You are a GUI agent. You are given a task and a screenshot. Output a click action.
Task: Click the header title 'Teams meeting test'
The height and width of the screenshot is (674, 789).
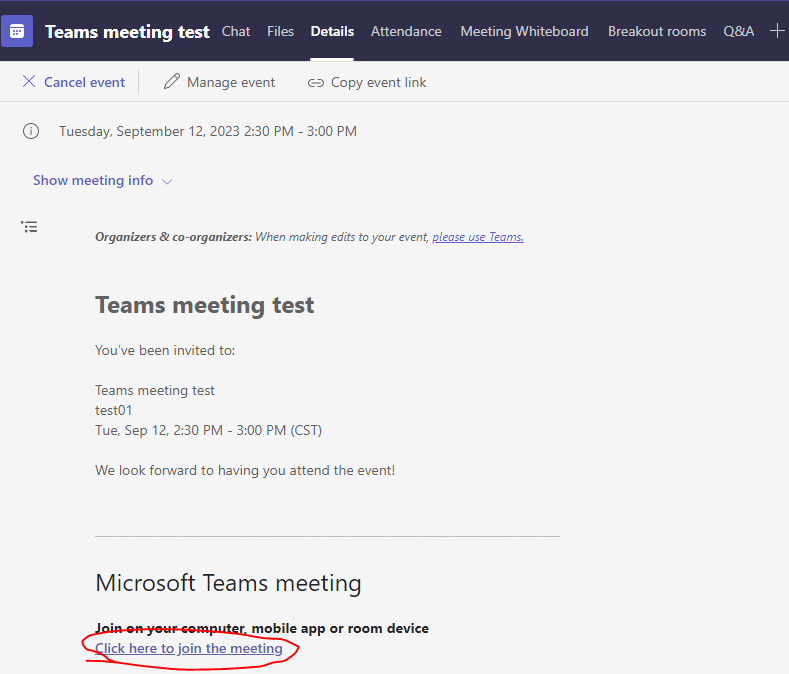(x=127, y=32)
